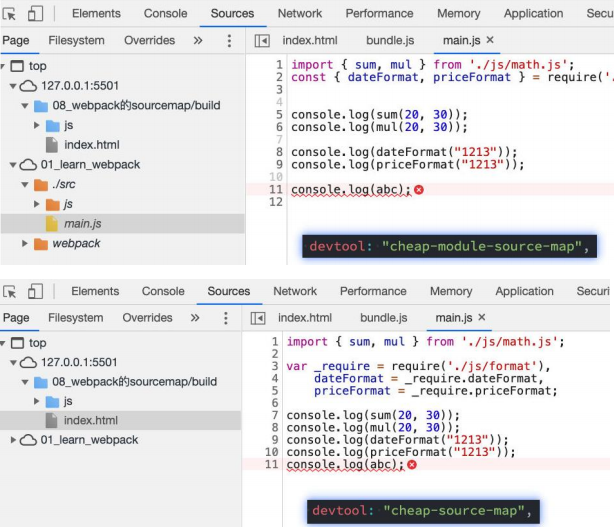Screen dimensions: 614x527
Task: Click error icon on line 11, bottom editor
Action: pos(412,465)
